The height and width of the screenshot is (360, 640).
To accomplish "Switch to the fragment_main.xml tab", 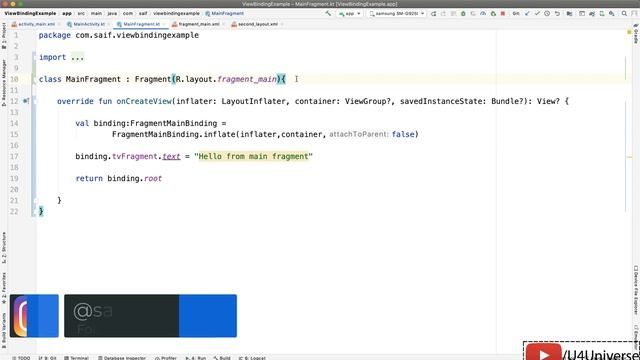I will pyautogui.click(x=198, y=24).
